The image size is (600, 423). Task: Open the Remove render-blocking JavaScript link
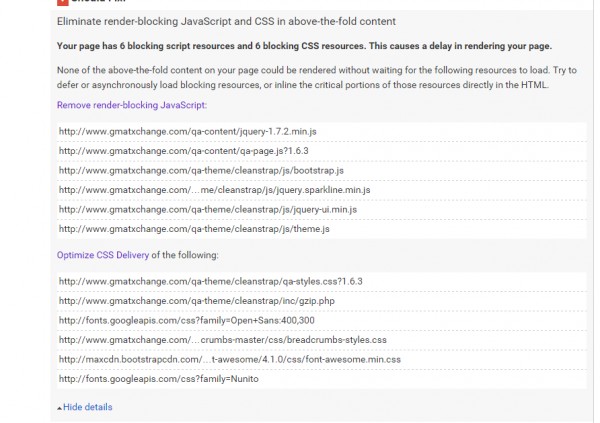pos(132,104)
